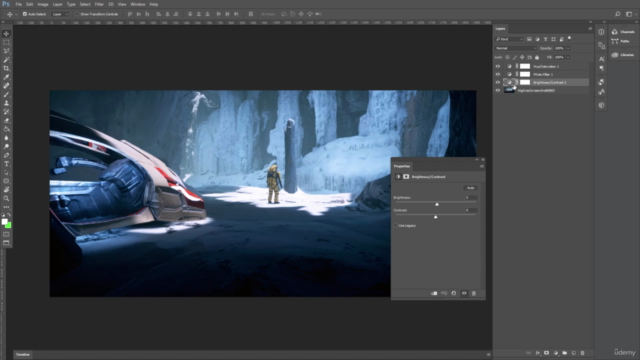Open the Libraries panel
Screen dimensions: 640x360
[x=623, y=55]
